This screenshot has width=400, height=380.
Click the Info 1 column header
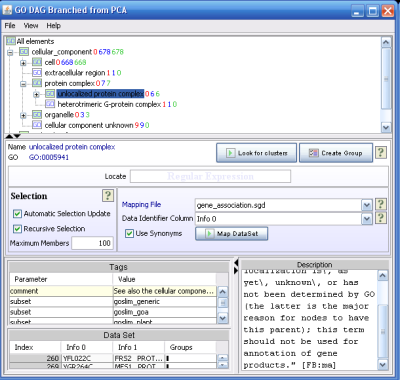click(138, 347)
